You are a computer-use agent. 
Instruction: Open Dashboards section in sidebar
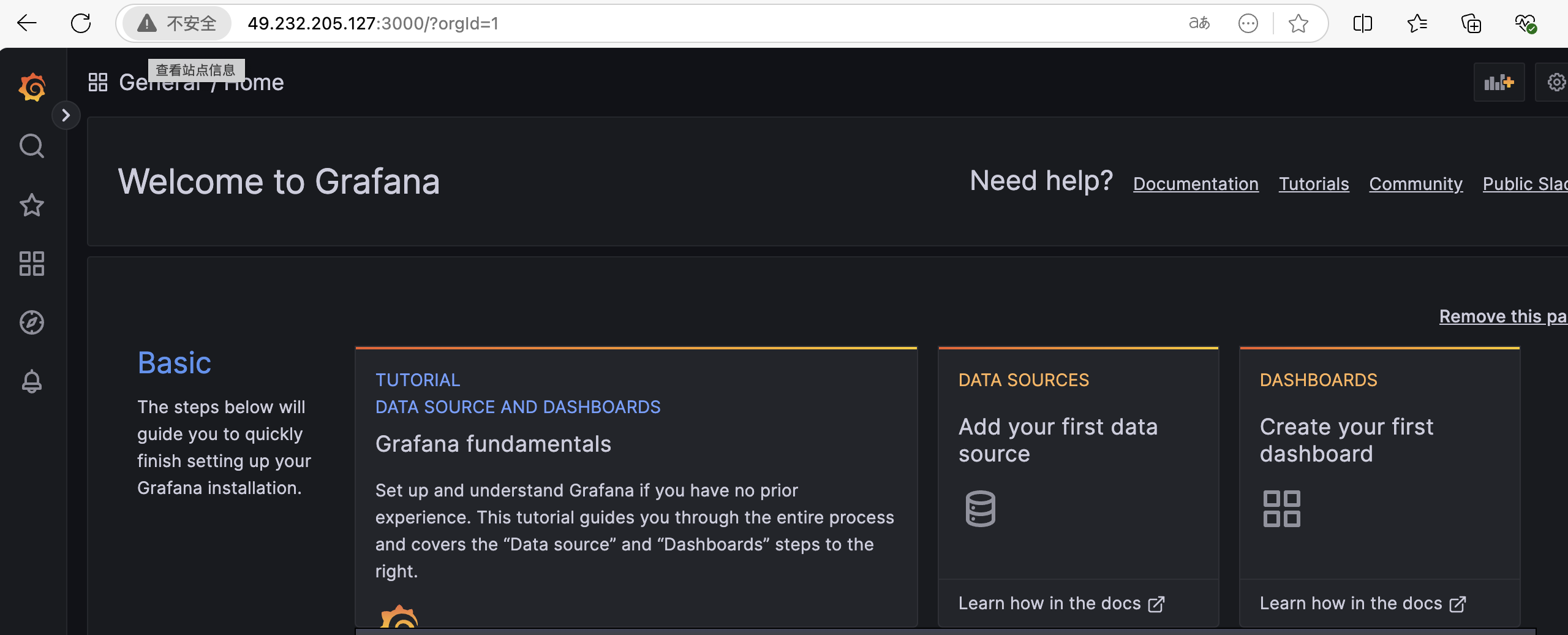pyautogui.click(x=32, y=264)
